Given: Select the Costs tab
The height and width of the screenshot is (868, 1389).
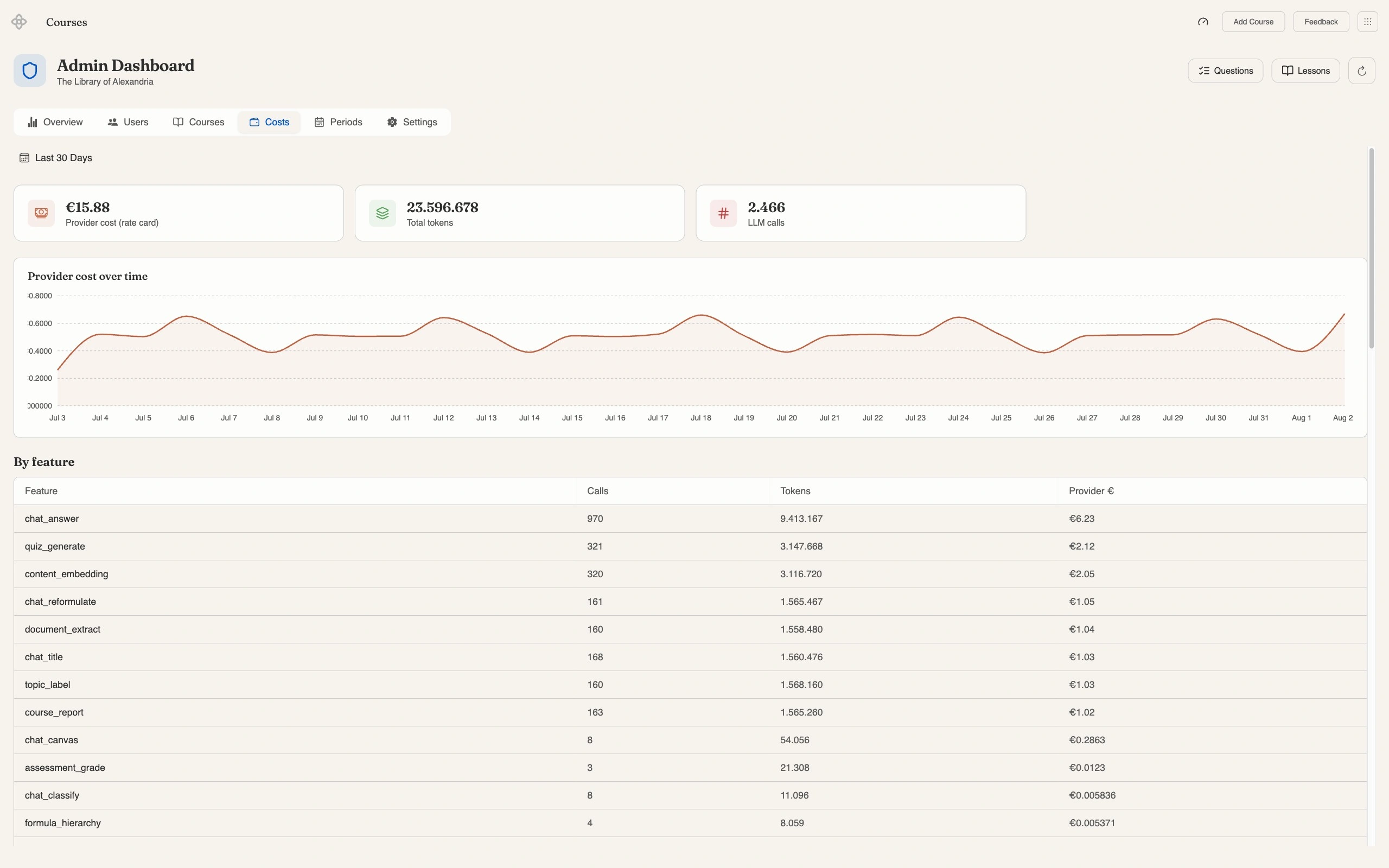Looking at the screenshot, I should pyautogui.click(x=269, y=122).
